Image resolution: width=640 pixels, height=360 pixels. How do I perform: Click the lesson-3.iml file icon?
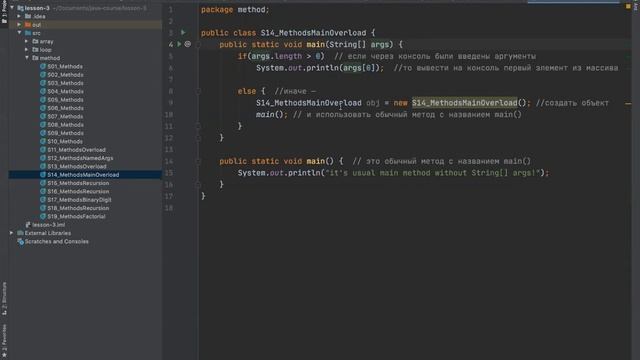coord(28,225)
